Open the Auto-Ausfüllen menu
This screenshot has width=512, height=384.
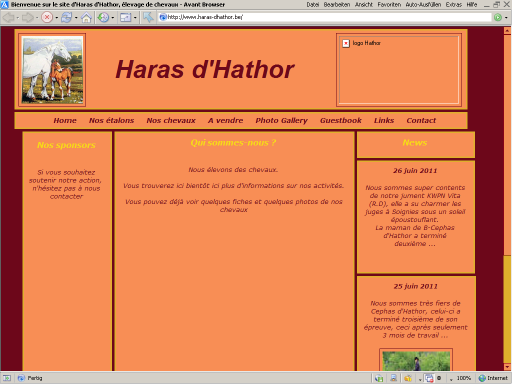point(423,5)
